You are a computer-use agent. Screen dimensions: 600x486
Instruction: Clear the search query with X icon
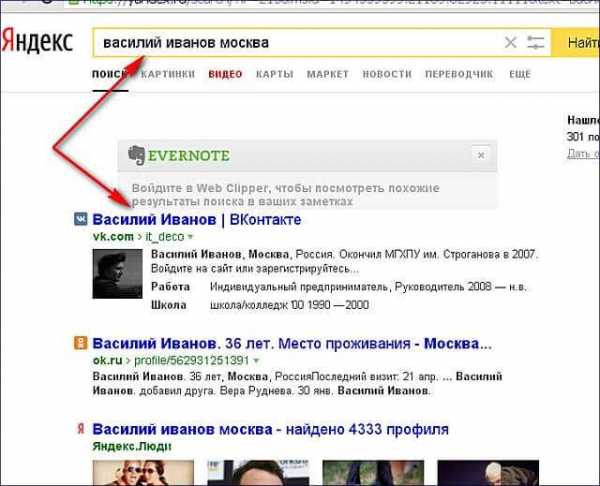pos(510,42)
